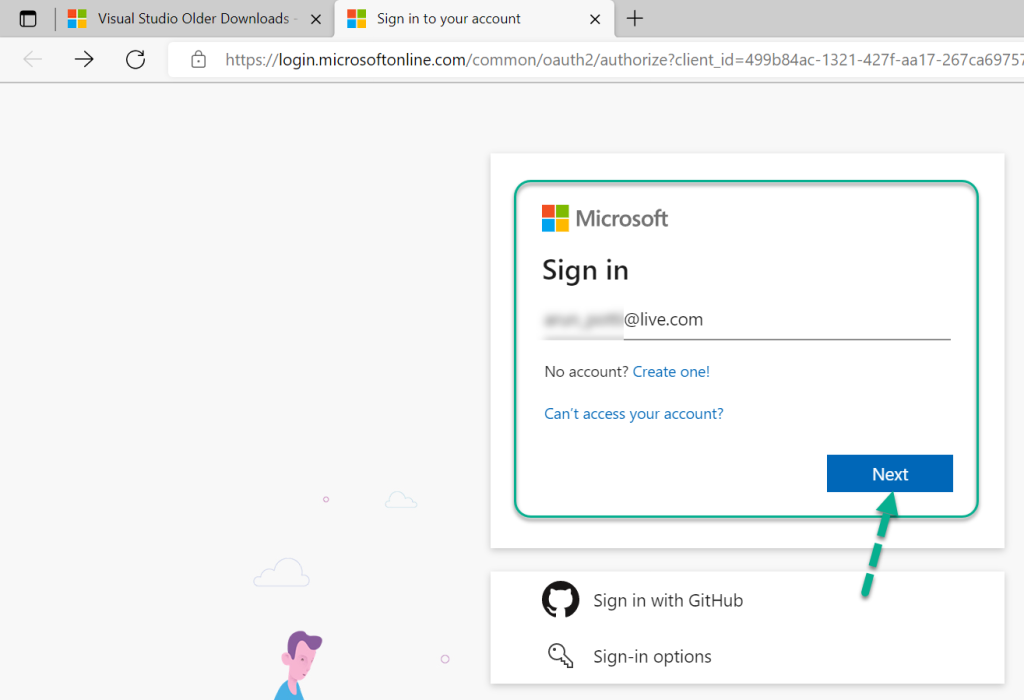Open the Create one! link
The image size is (1024, 700).
(671, 372)
